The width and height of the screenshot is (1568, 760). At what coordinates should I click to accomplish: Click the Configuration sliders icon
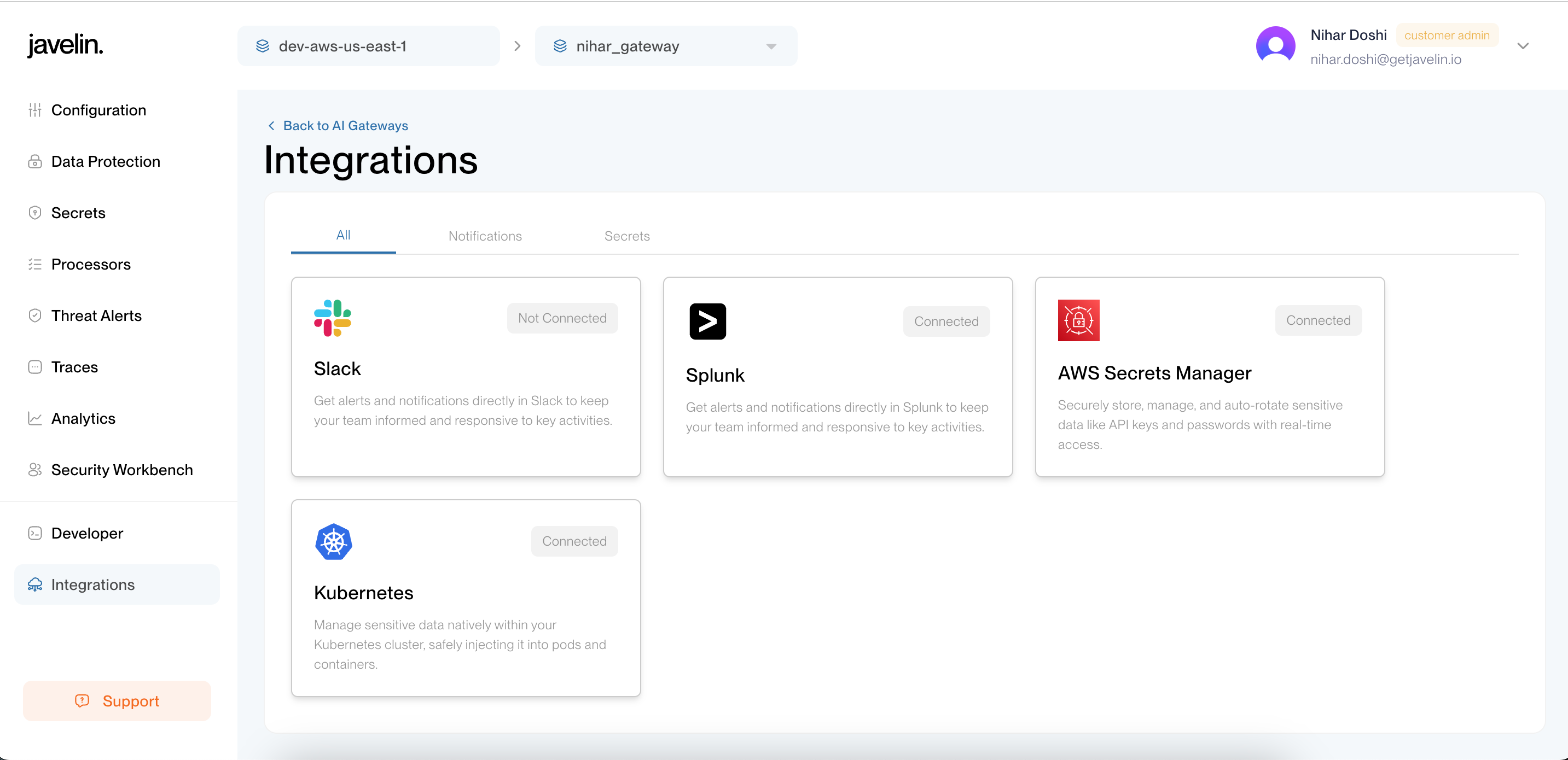(34, 110)
